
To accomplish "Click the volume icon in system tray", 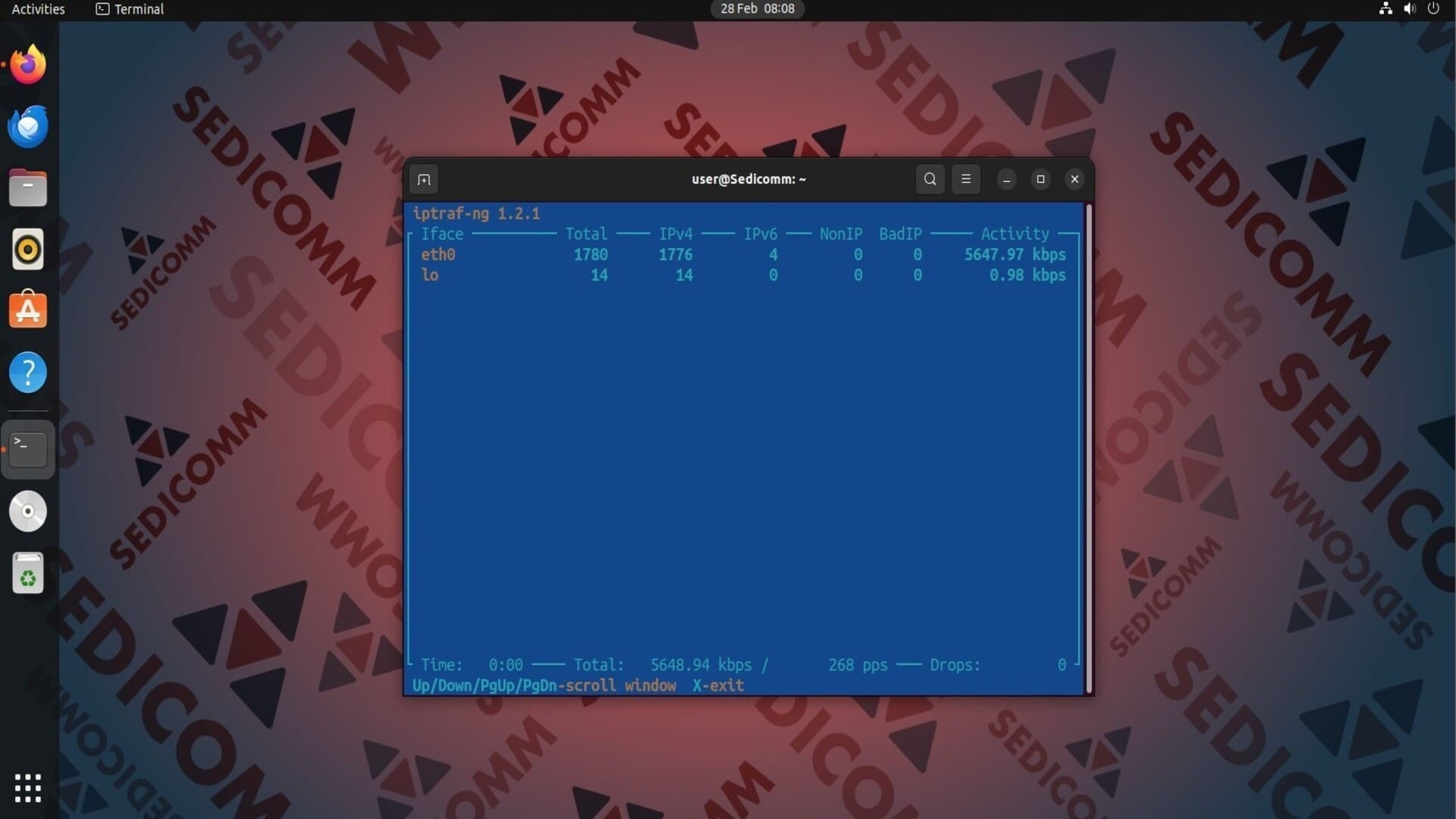I will click(1410, 9).
